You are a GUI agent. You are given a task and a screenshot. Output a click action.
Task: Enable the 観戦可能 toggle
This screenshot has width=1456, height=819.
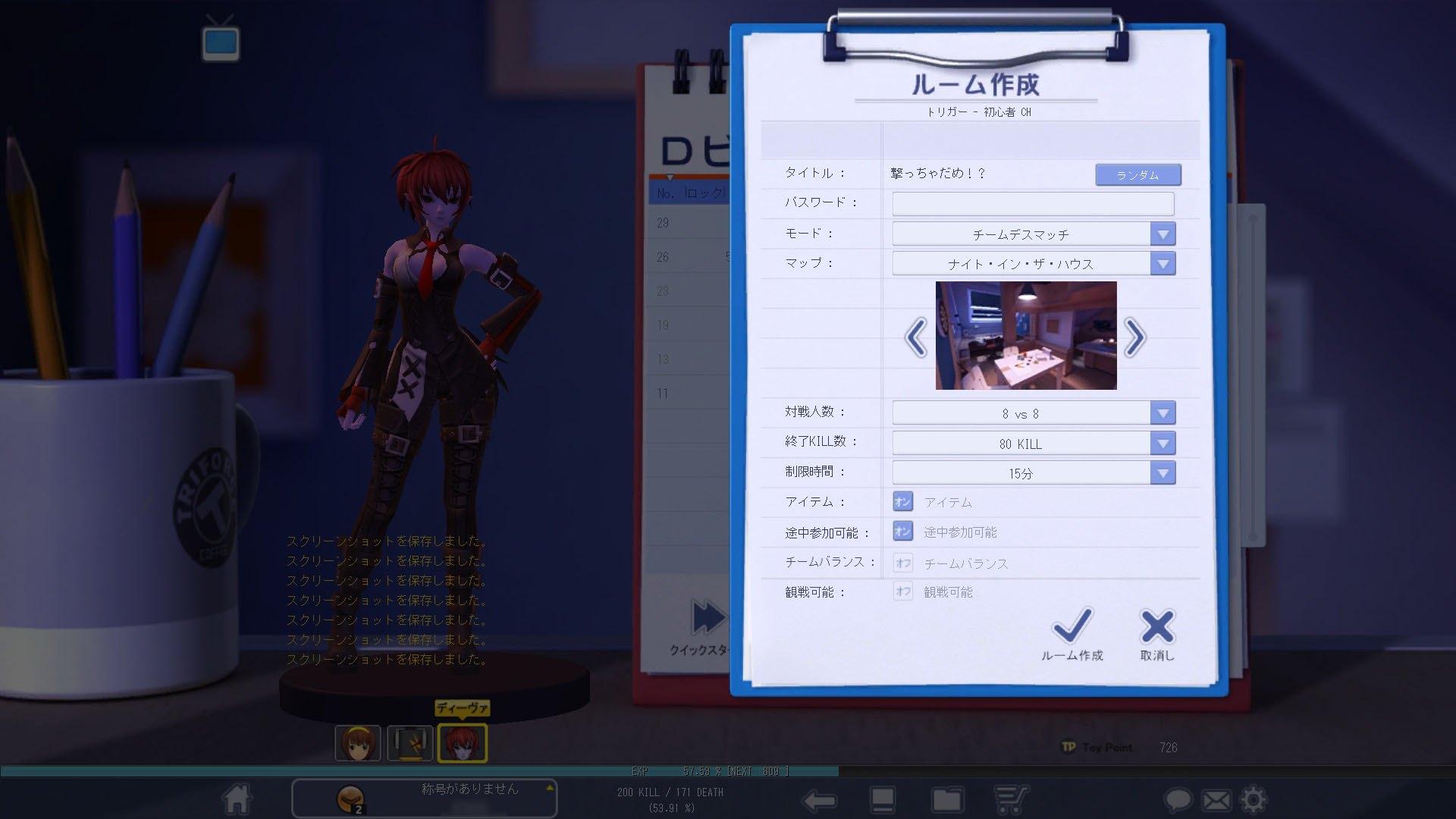[x=902, y=591]
